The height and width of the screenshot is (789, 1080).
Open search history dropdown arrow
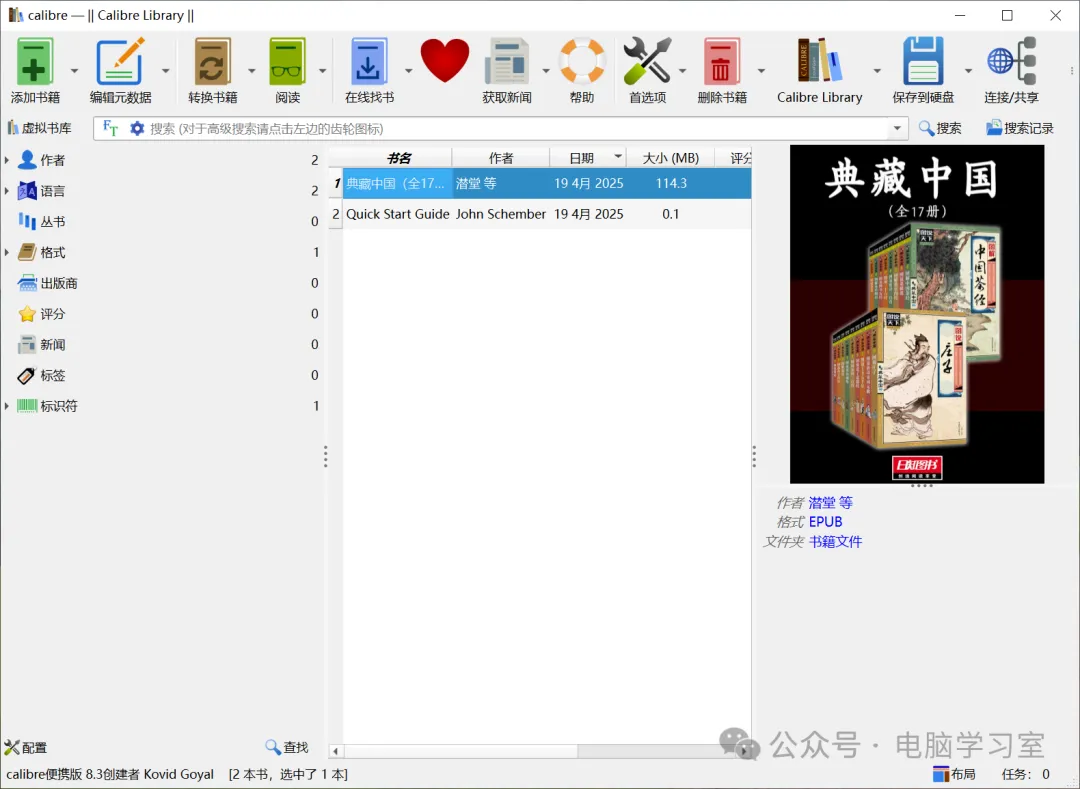click(x=897, y=128)
